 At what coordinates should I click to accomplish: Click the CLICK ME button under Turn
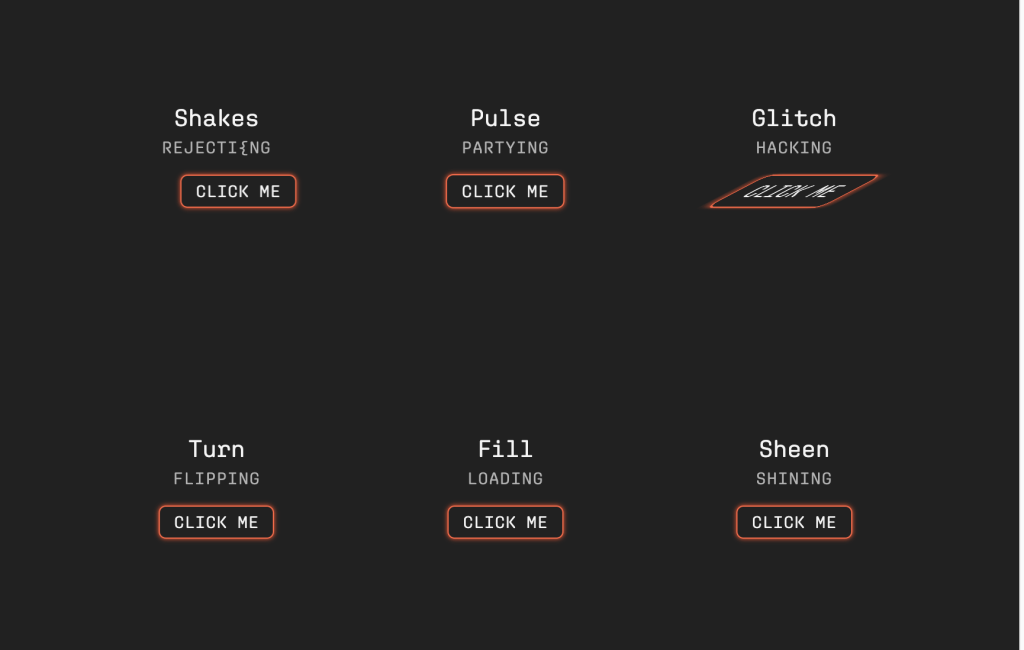point(216,522)
